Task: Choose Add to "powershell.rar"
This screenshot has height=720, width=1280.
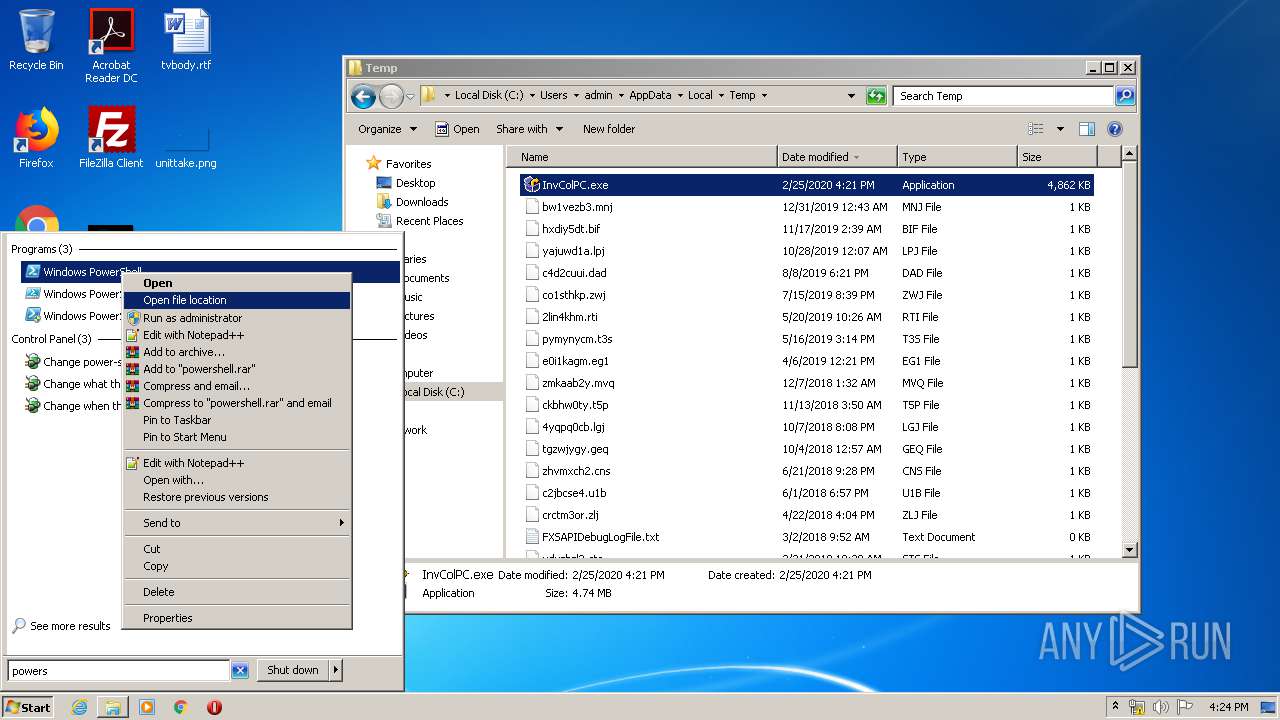Action: pos(237,369)
